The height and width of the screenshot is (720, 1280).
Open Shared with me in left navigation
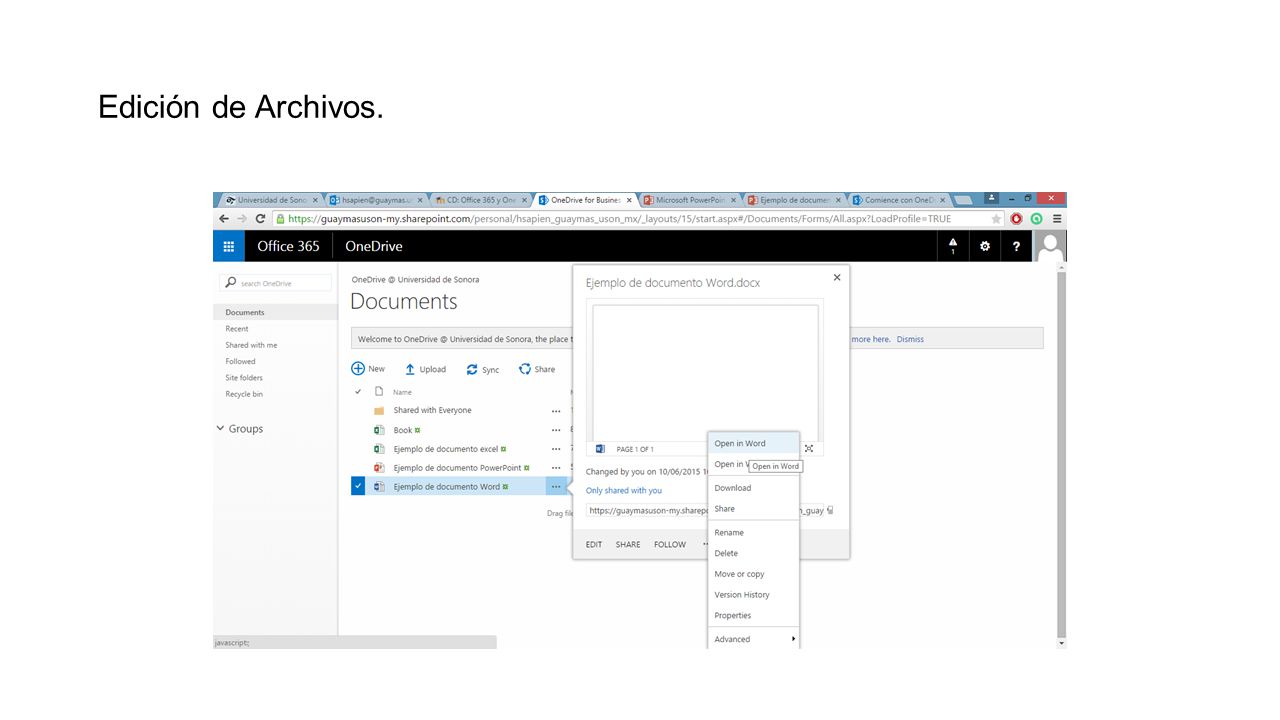tap(251, 345)
